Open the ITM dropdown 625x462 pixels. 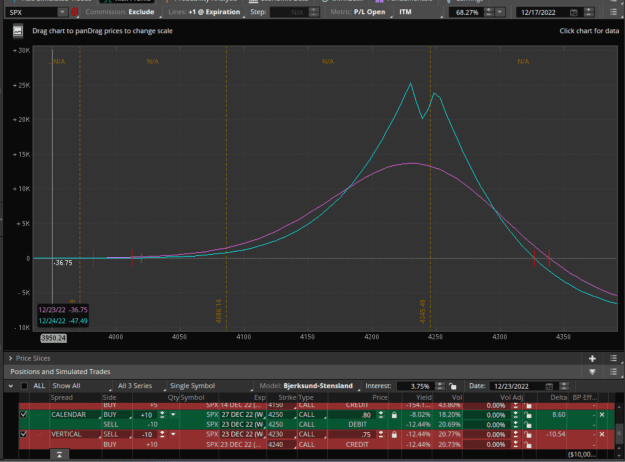(420, 12)
